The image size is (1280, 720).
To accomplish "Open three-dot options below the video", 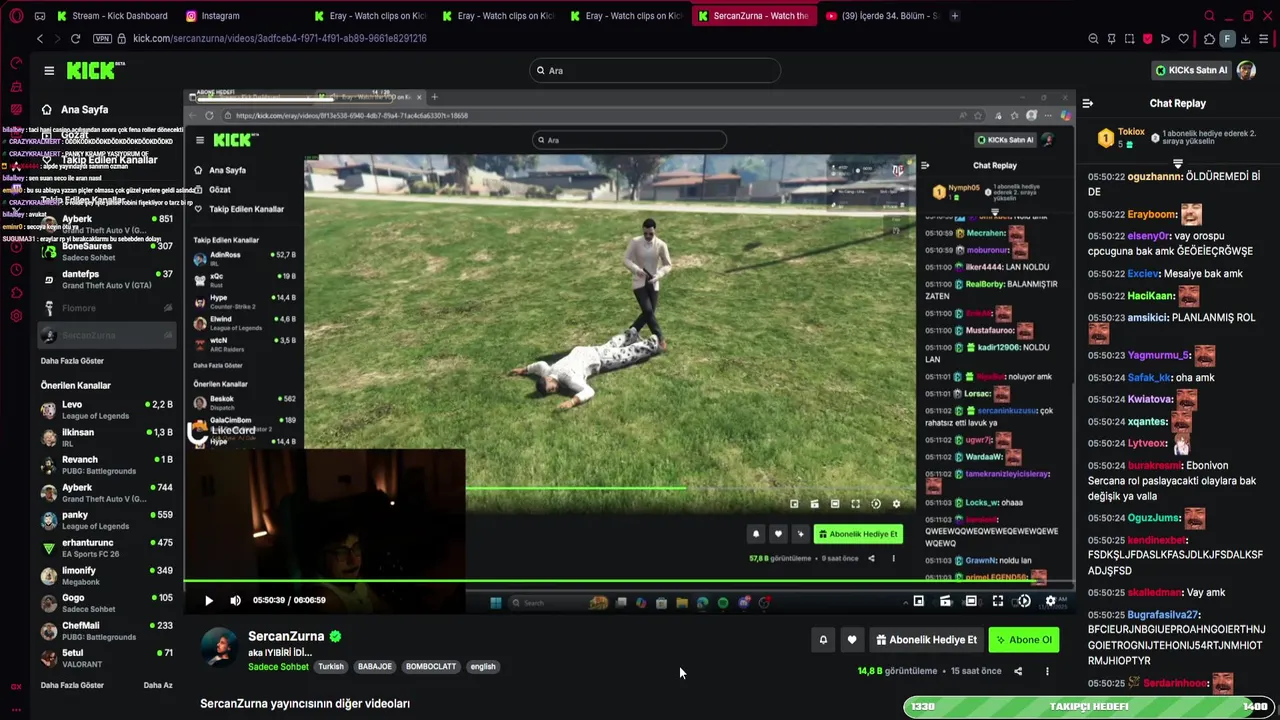I will click(x=1047, y=671).
